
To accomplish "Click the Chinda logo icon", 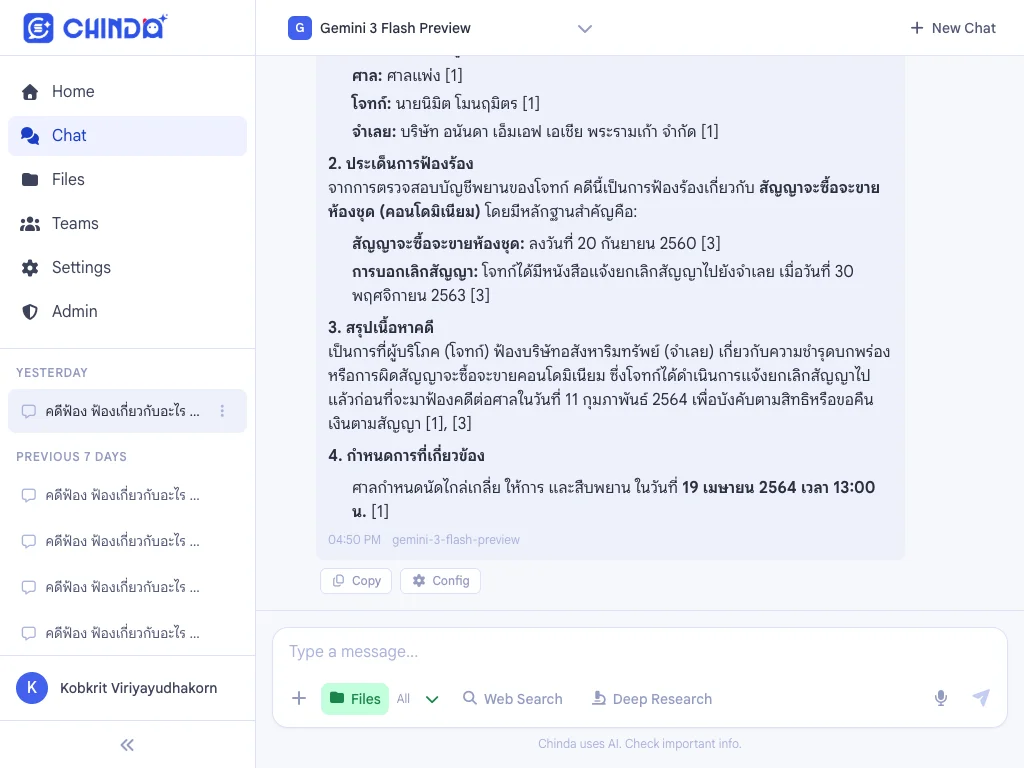I will coord(39,27).
